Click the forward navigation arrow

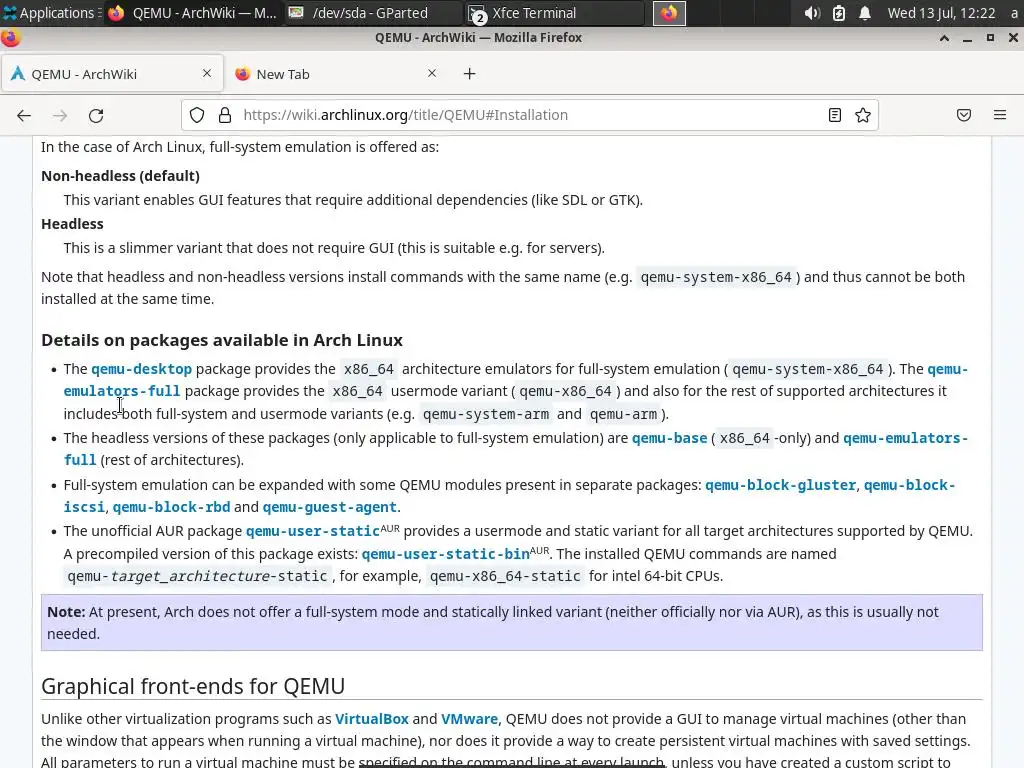(60, 116)
